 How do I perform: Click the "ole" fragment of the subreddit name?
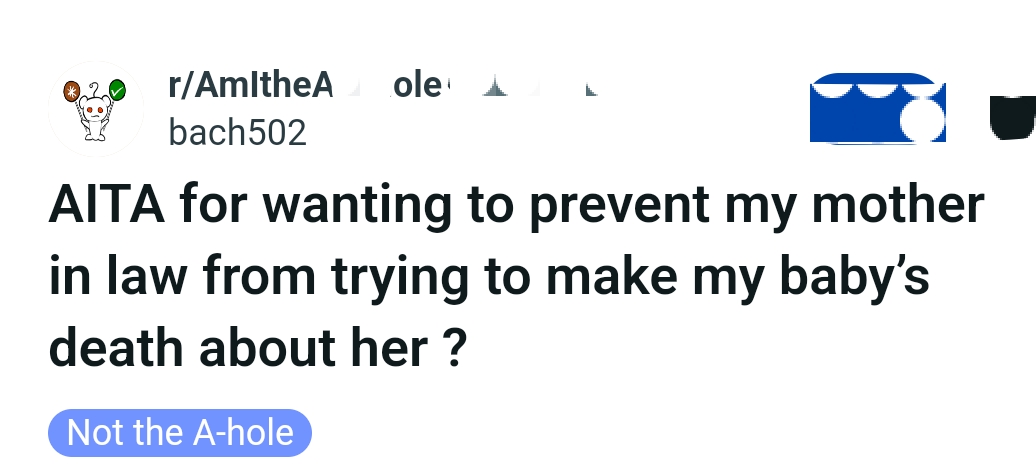pos(412,87)
